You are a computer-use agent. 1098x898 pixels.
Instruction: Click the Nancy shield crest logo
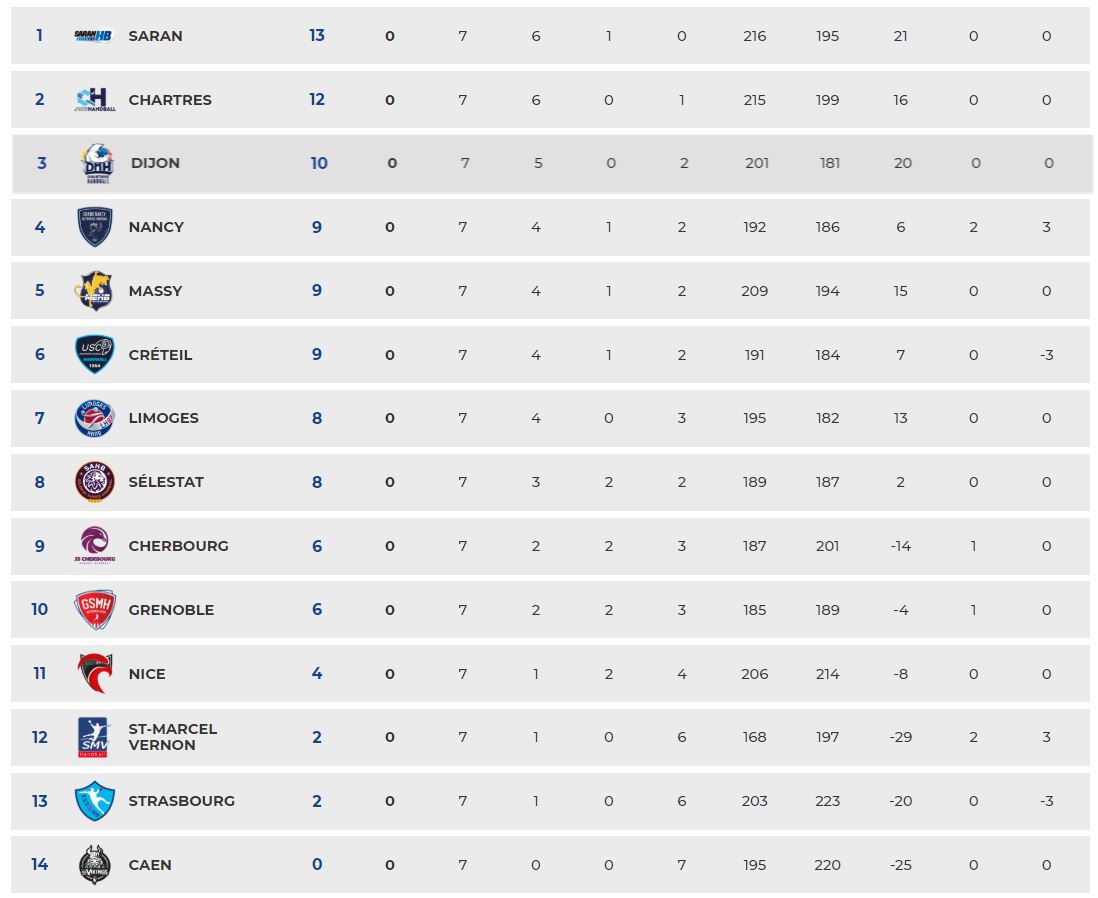click(x=95, y=227)
